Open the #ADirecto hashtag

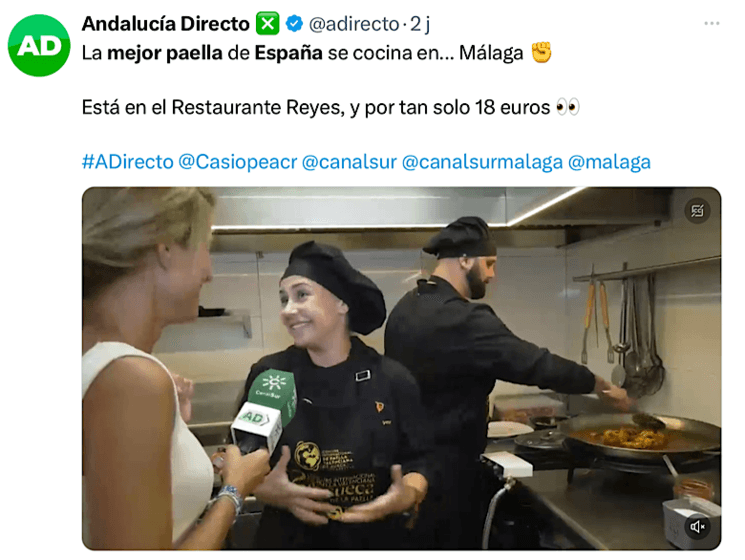[x=127, y=162]
